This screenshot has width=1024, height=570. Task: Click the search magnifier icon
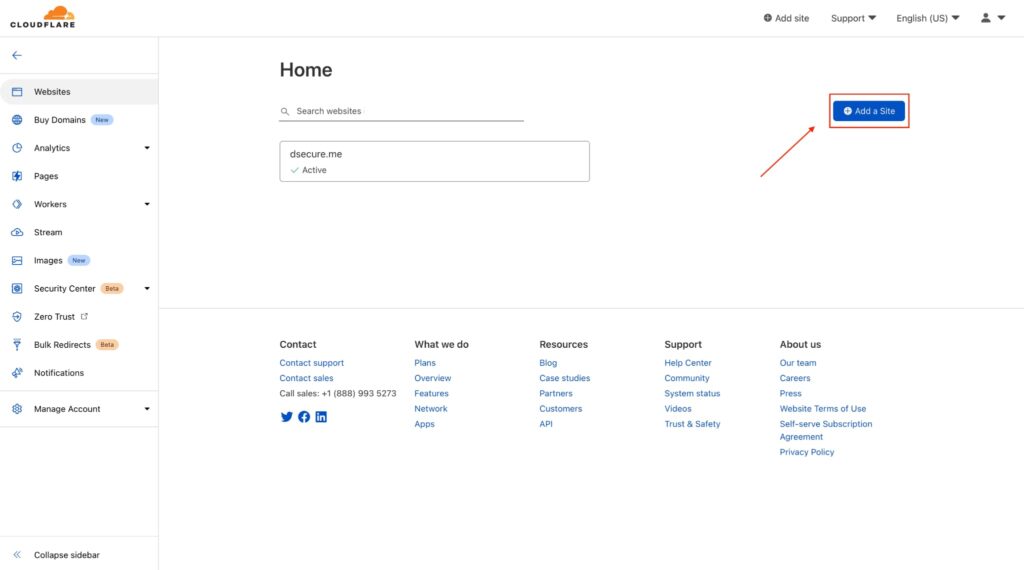(285, 112)
